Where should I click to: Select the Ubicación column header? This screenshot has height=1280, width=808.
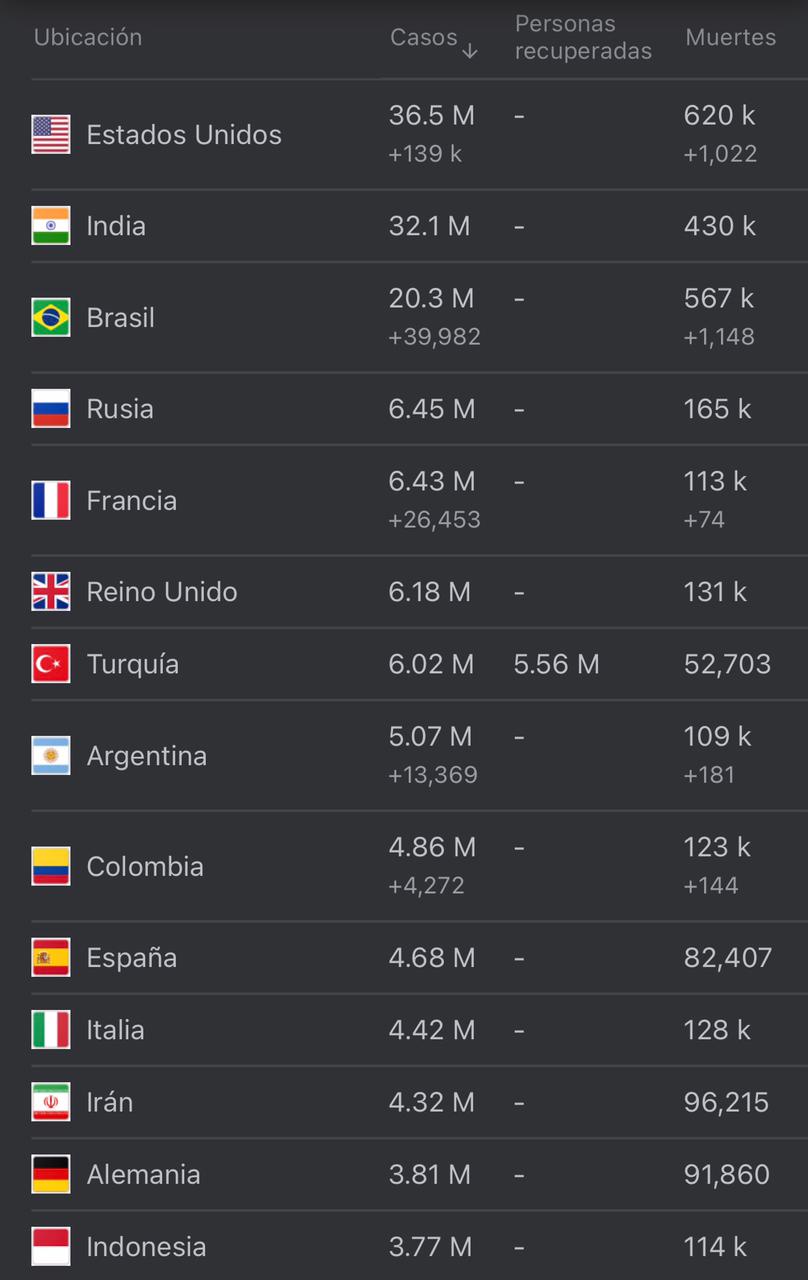(x=88, y=37)
